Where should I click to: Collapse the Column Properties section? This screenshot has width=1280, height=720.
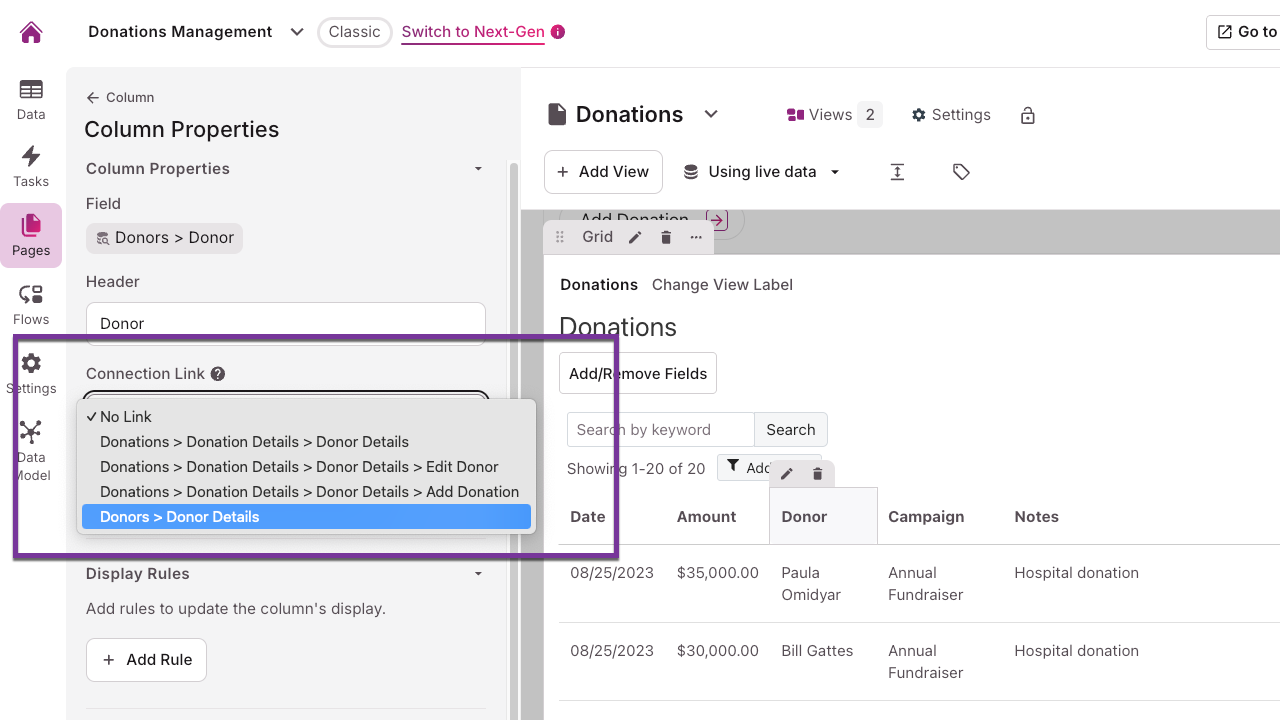point(478,169)
